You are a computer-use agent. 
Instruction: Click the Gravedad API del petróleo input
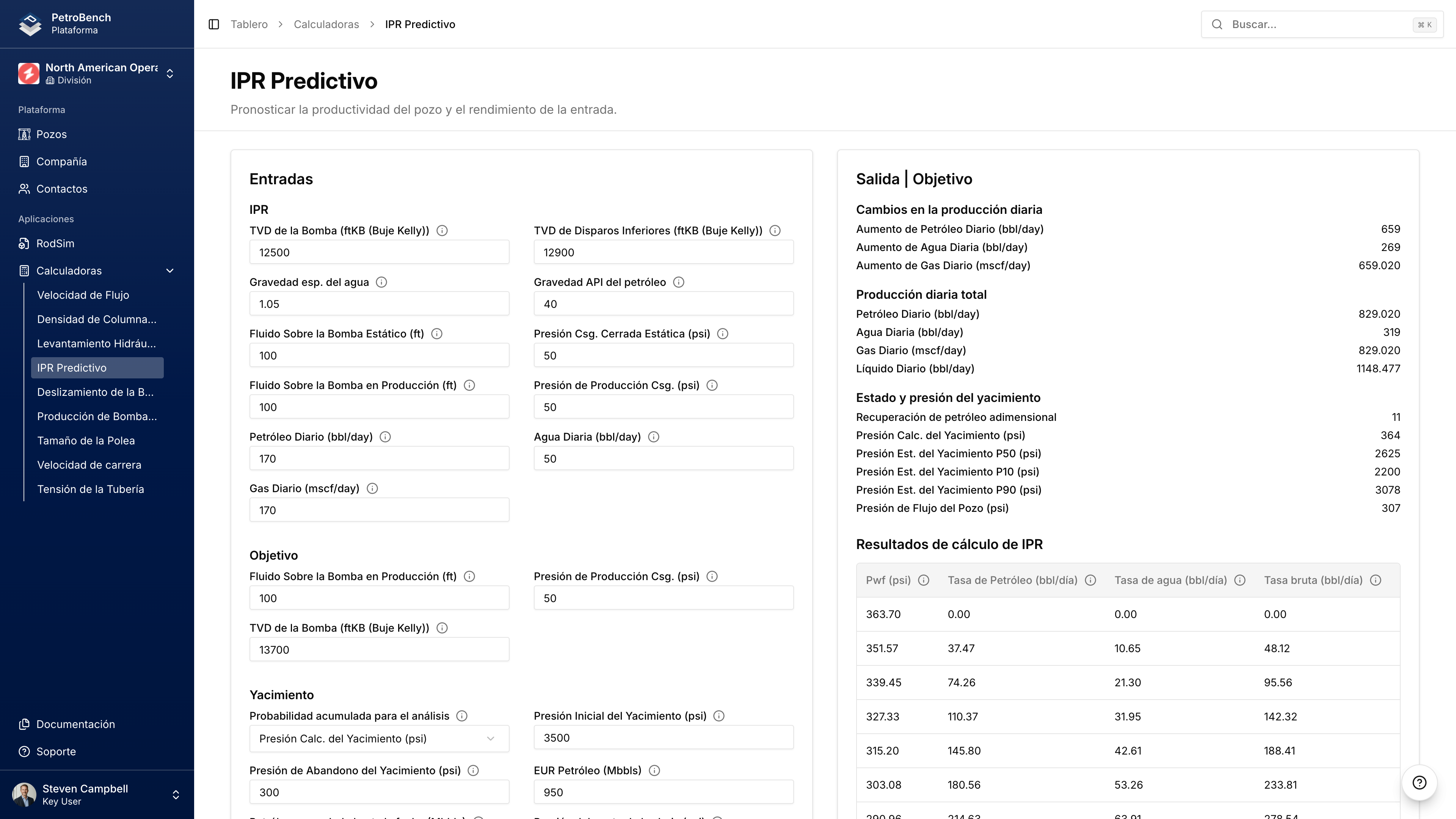(x=663, y=304)
